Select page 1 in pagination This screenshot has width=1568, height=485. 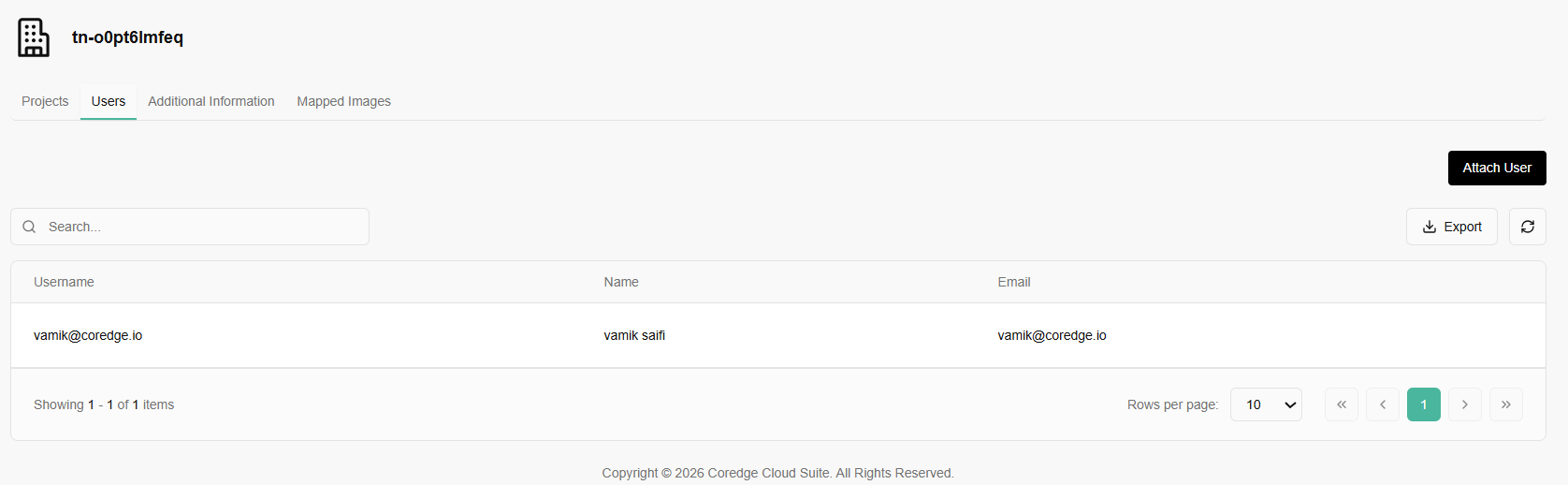click(x=1423, y=404)
